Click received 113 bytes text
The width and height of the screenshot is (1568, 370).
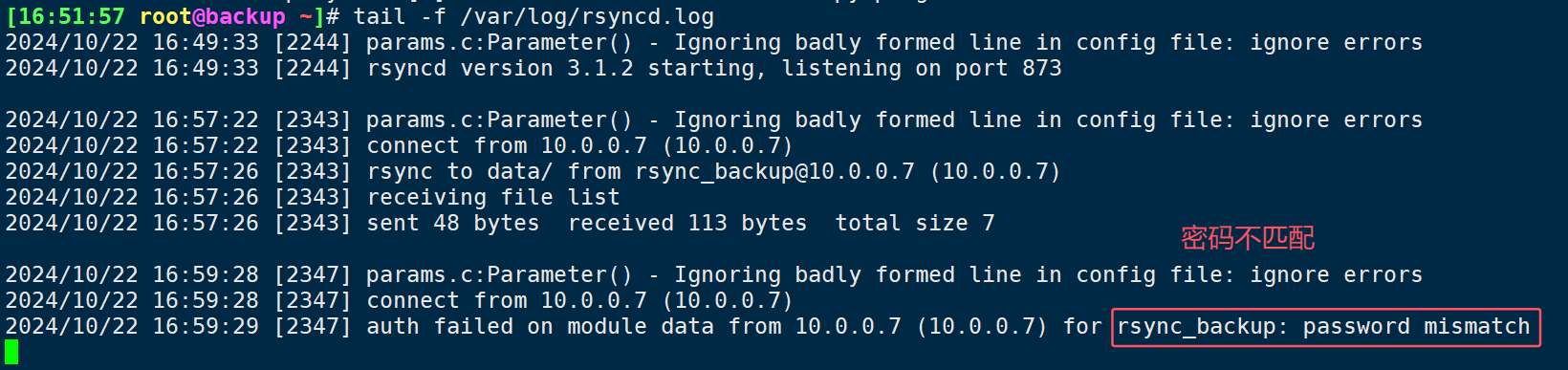coord(687,224)
